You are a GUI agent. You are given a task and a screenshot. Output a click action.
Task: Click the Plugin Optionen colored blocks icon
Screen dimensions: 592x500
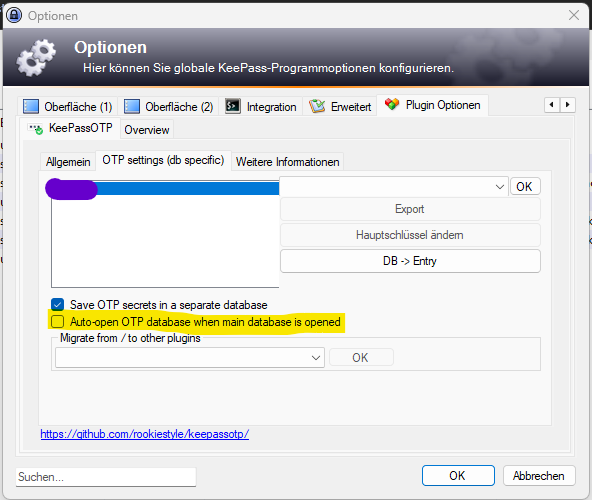coord(392,104)
